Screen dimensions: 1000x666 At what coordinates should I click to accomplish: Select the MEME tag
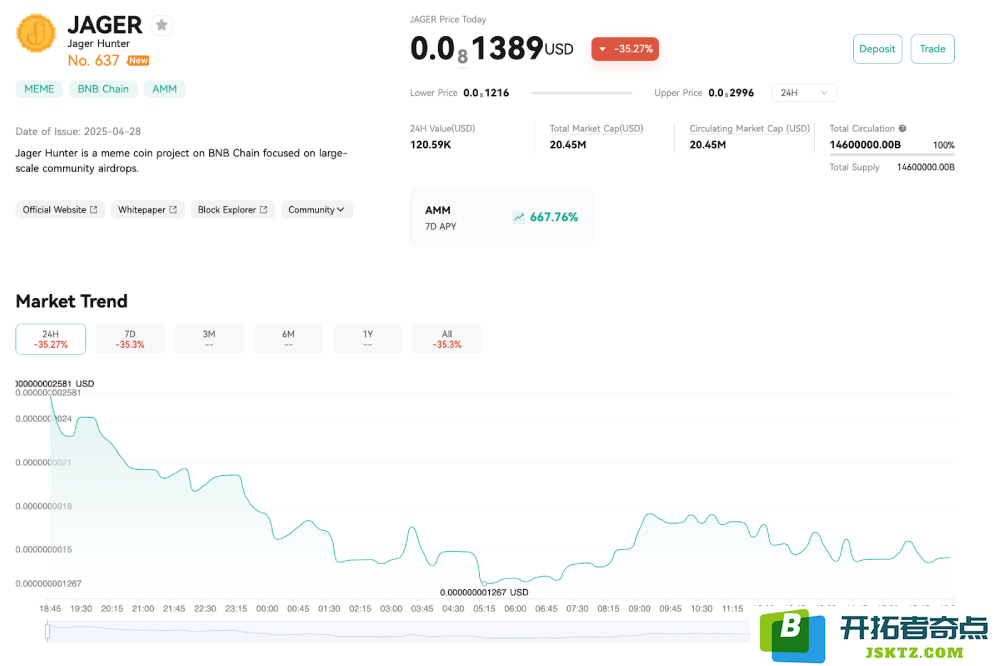pyautogui.click(x=39, y=89)
